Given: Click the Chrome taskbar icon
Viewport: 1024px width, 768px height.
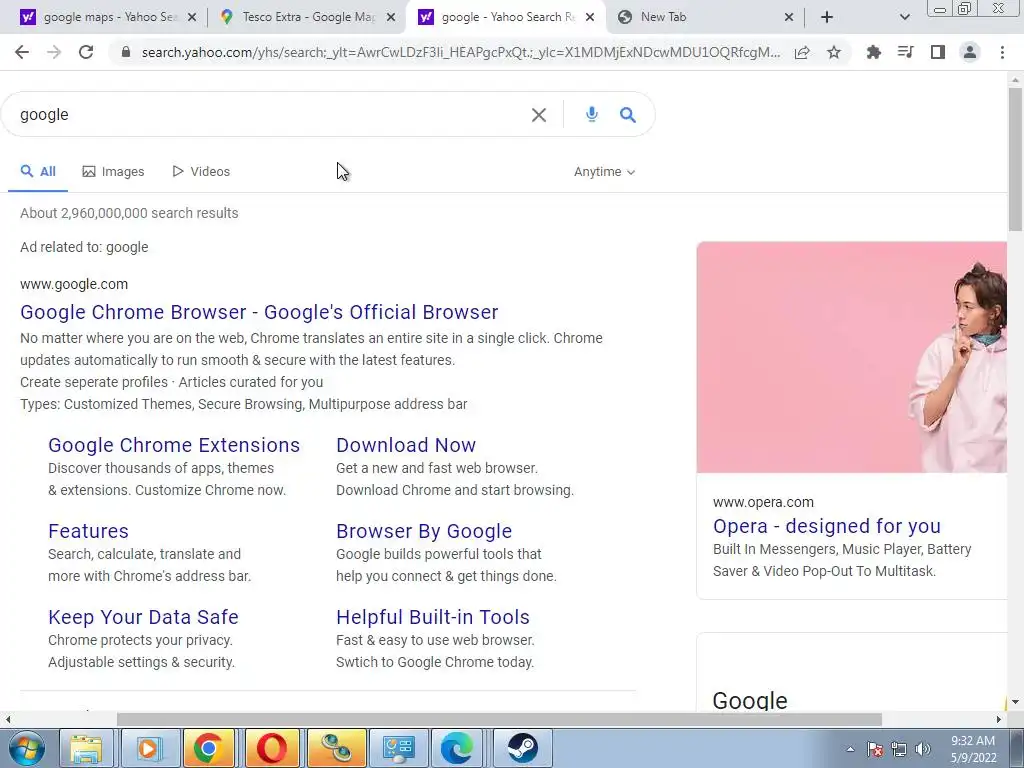Looking at the screenshot, I should point(209,748).
